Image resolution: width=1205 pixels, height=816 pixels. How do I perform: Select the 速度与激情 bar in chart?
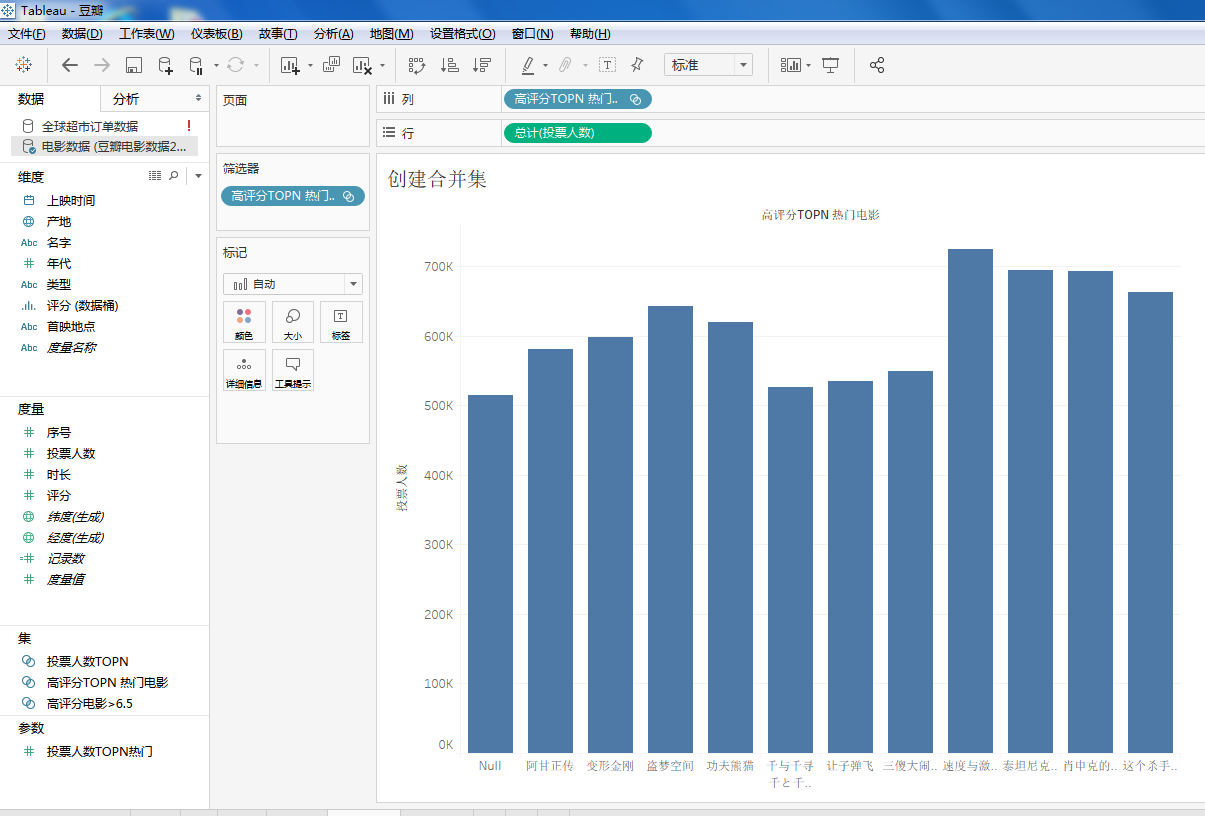coord(970,500)
